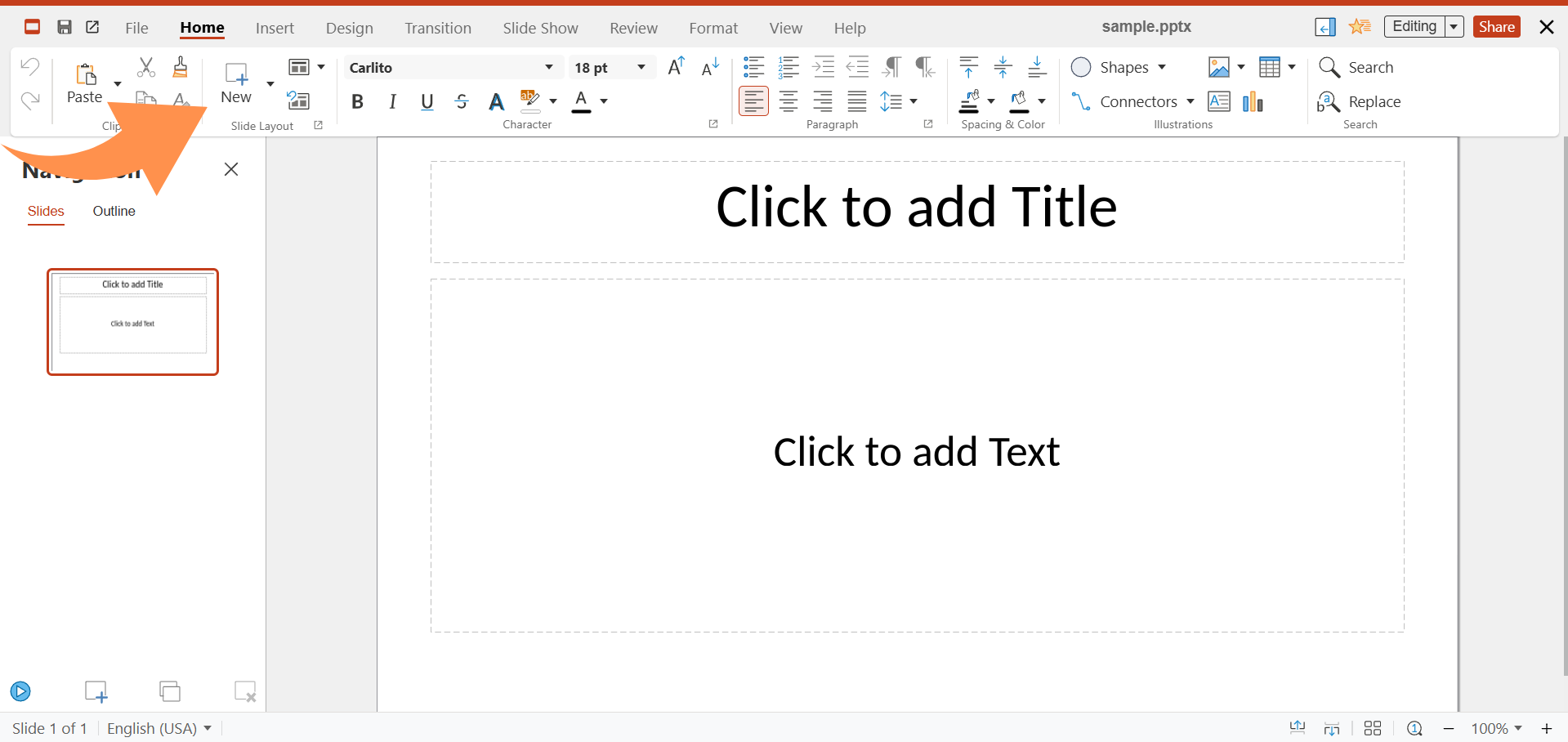Screen dimensions: 1568x742
Task: Enable italic formatting
Action: [x=392, y=101]
